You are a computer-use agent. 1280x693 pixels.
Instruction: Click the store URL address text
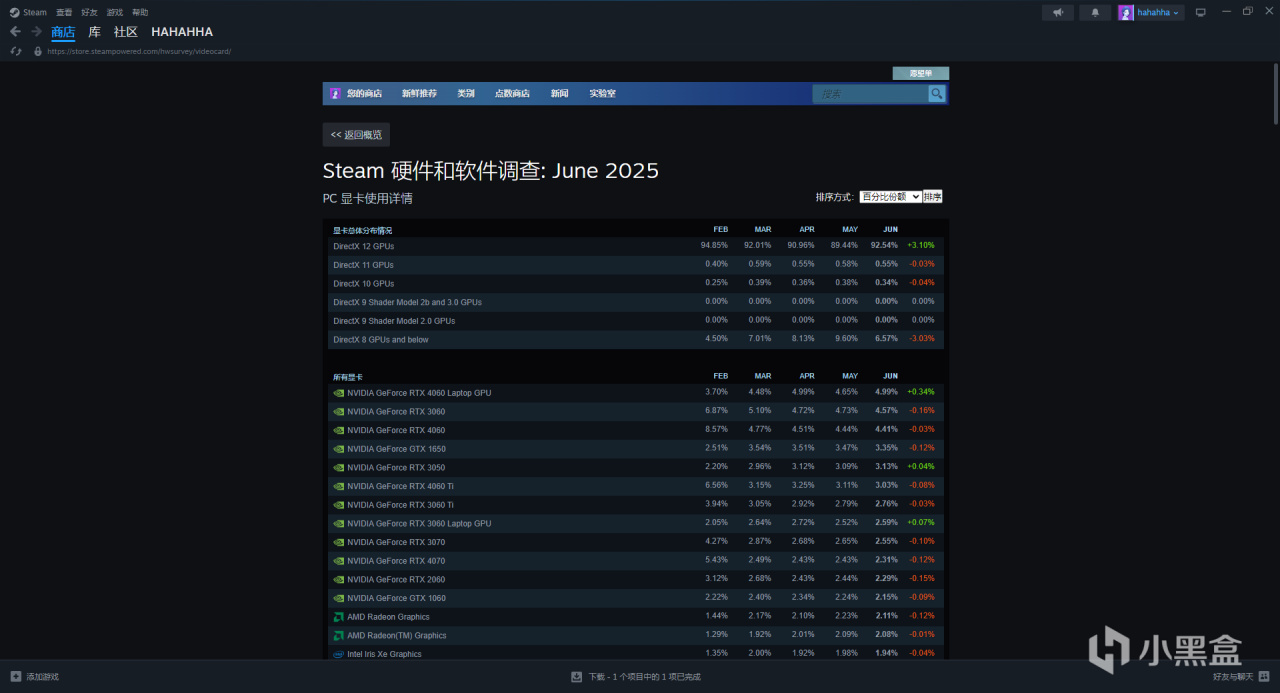click(x=139, y=51)
